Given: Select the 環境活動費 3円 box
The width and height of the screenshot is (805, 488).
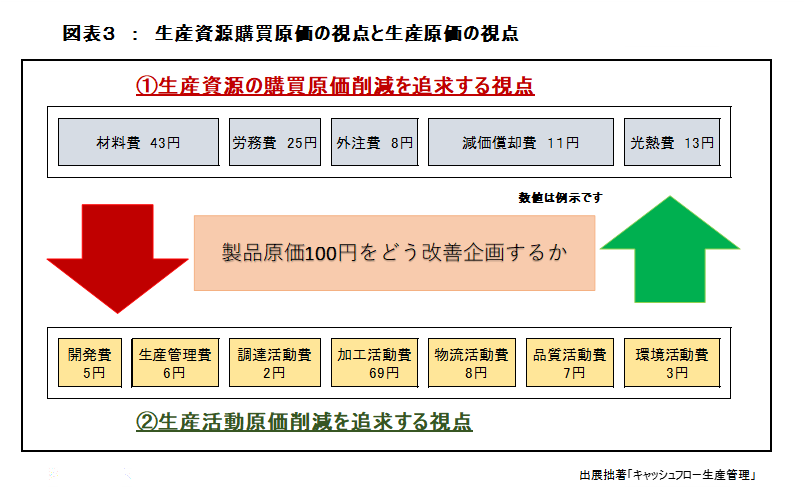Looking at the screenshot, I should [672, 362].
